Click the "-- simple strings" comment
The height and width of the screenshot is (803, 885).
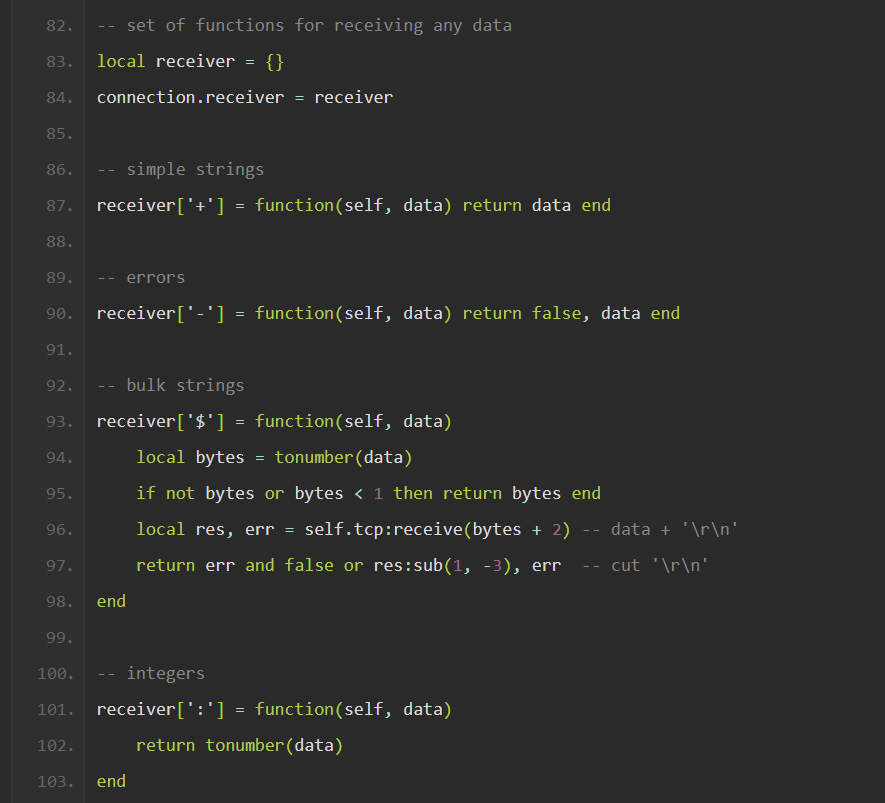(x=180, y=169)
